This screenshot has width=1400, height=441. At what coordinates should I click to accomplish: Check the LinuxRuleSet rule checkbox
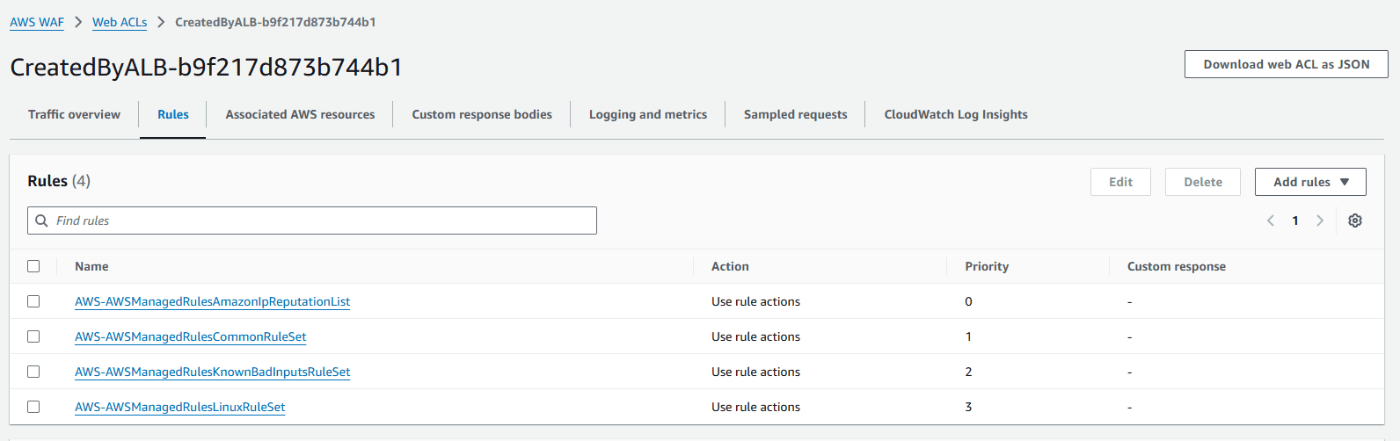coord(34,406)
